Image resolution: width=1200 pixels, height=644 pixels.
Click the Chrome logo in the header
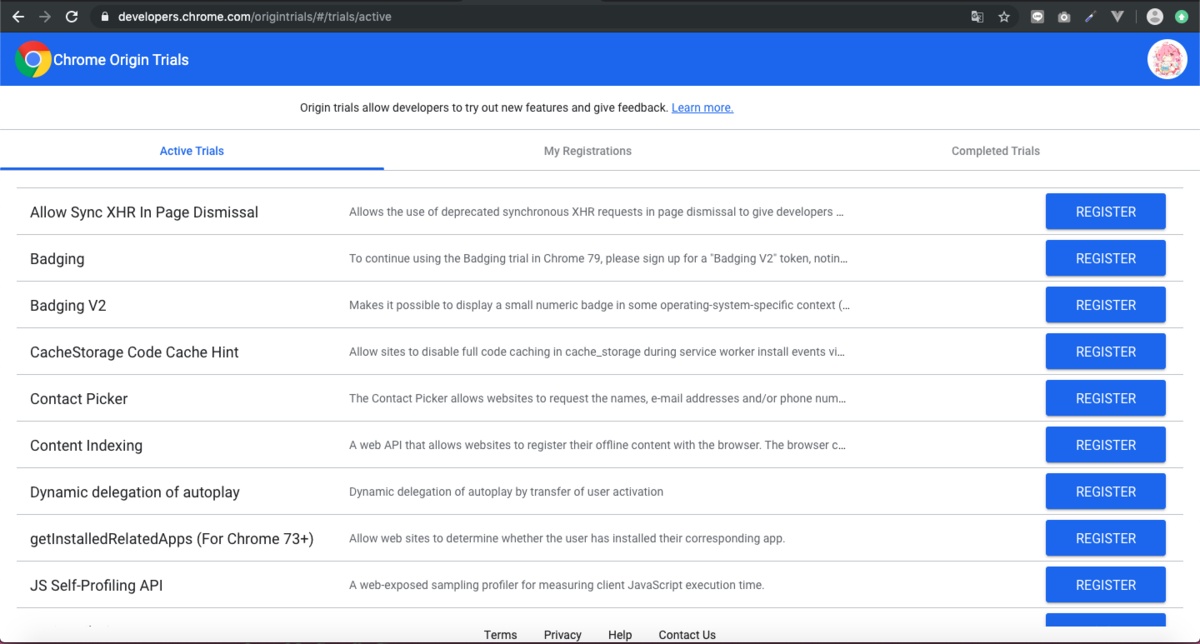[x=33, y=60]
